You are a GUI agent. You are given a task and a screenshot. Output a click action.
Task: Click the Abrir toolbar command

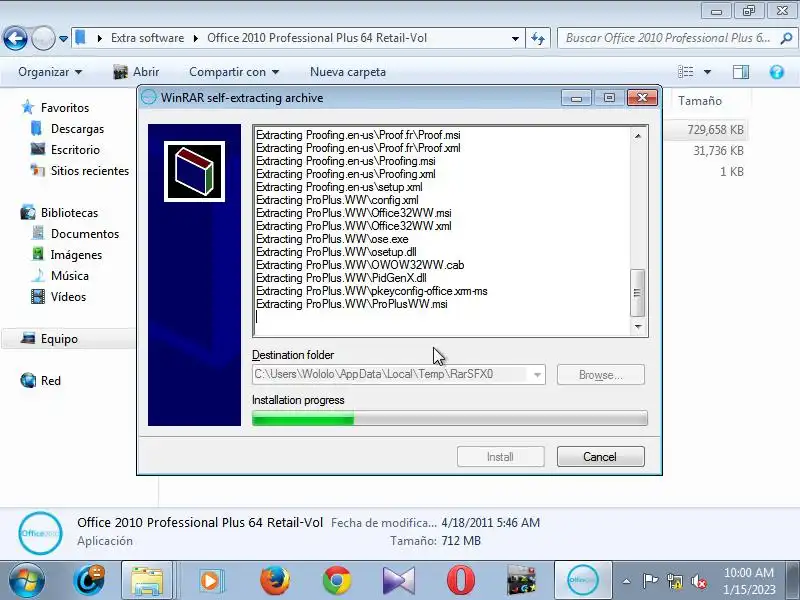[136, 72]
